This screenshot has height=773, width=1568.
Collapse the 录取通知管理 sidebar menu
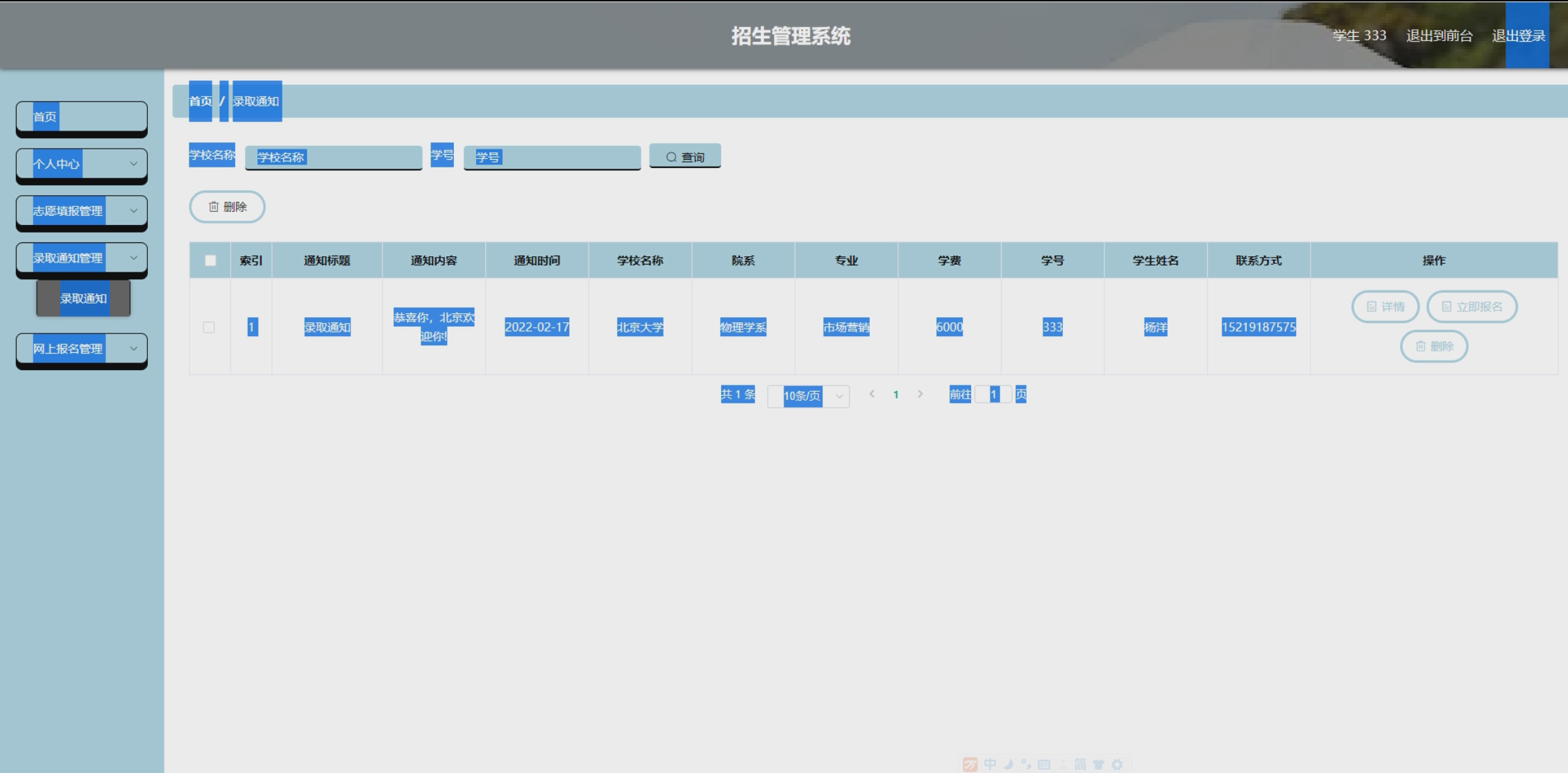(81, 258)
